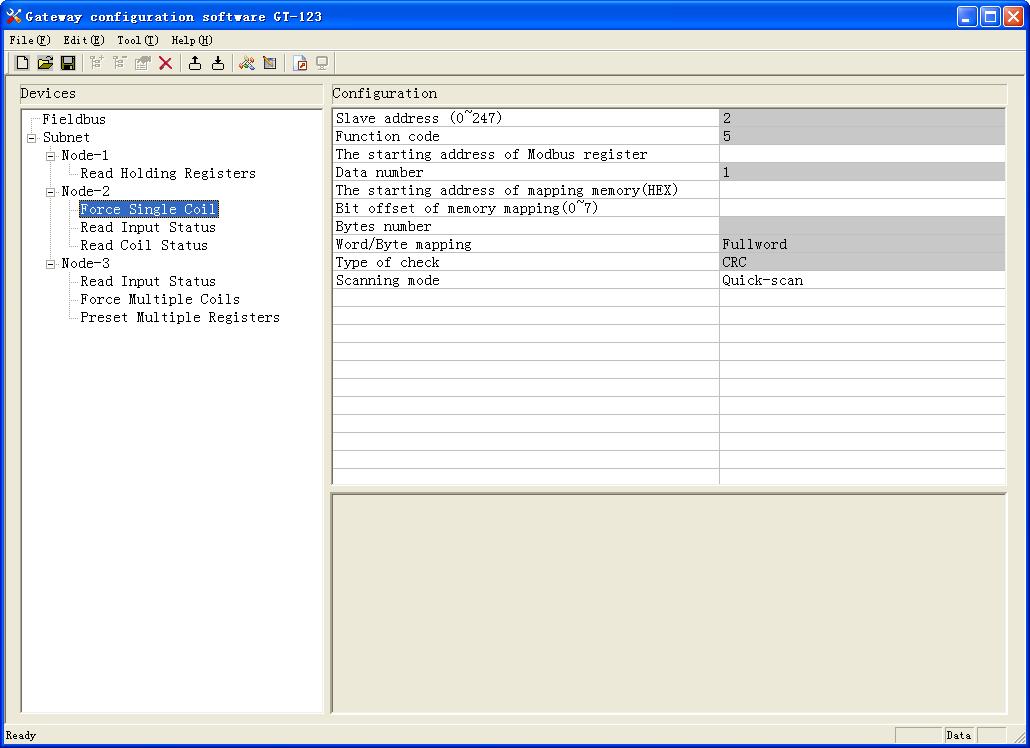Click the New file toolbar icon

coord(22,63)
